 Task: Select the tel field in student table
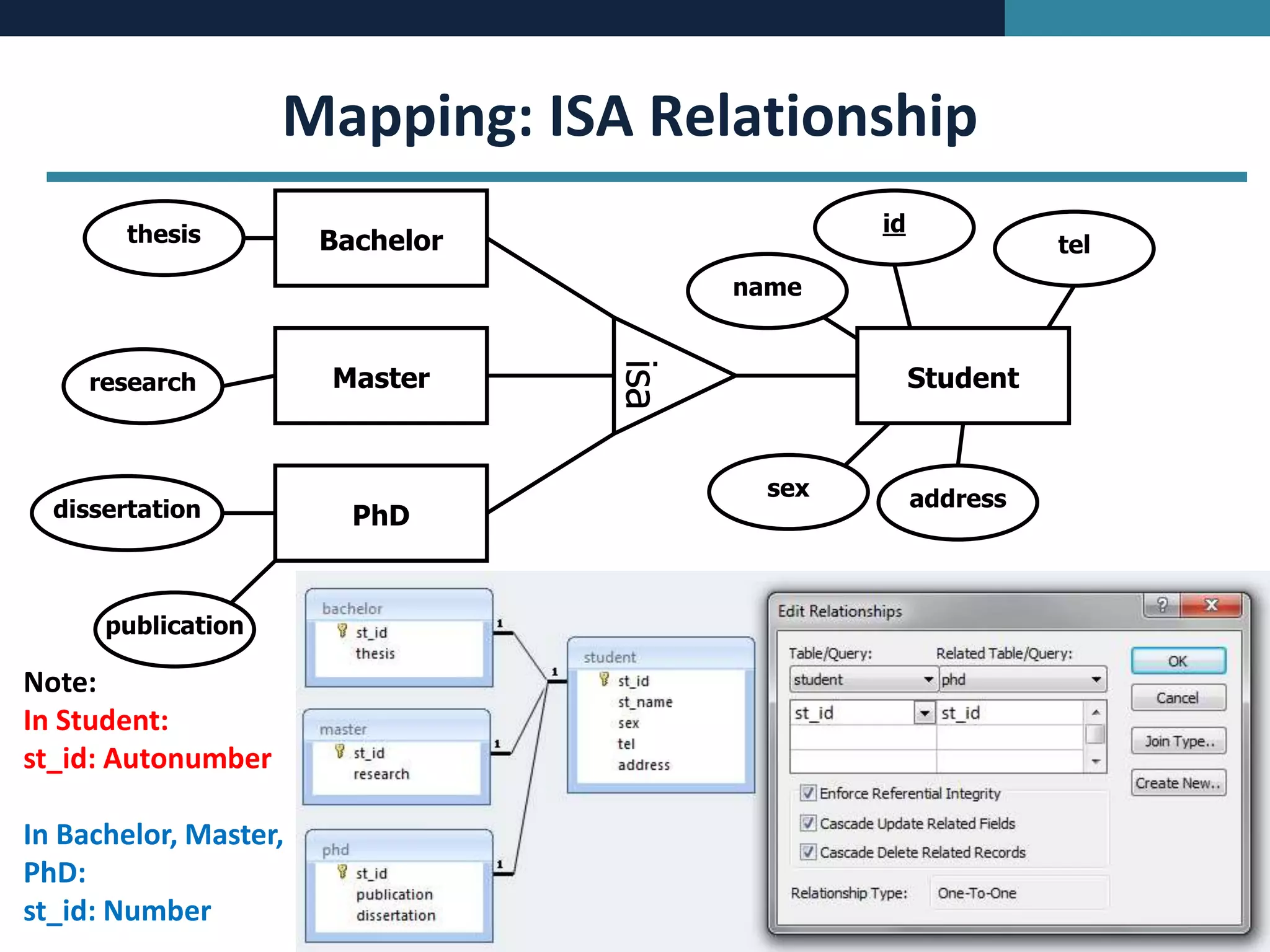pyautogui.click(x=626, y=744)
